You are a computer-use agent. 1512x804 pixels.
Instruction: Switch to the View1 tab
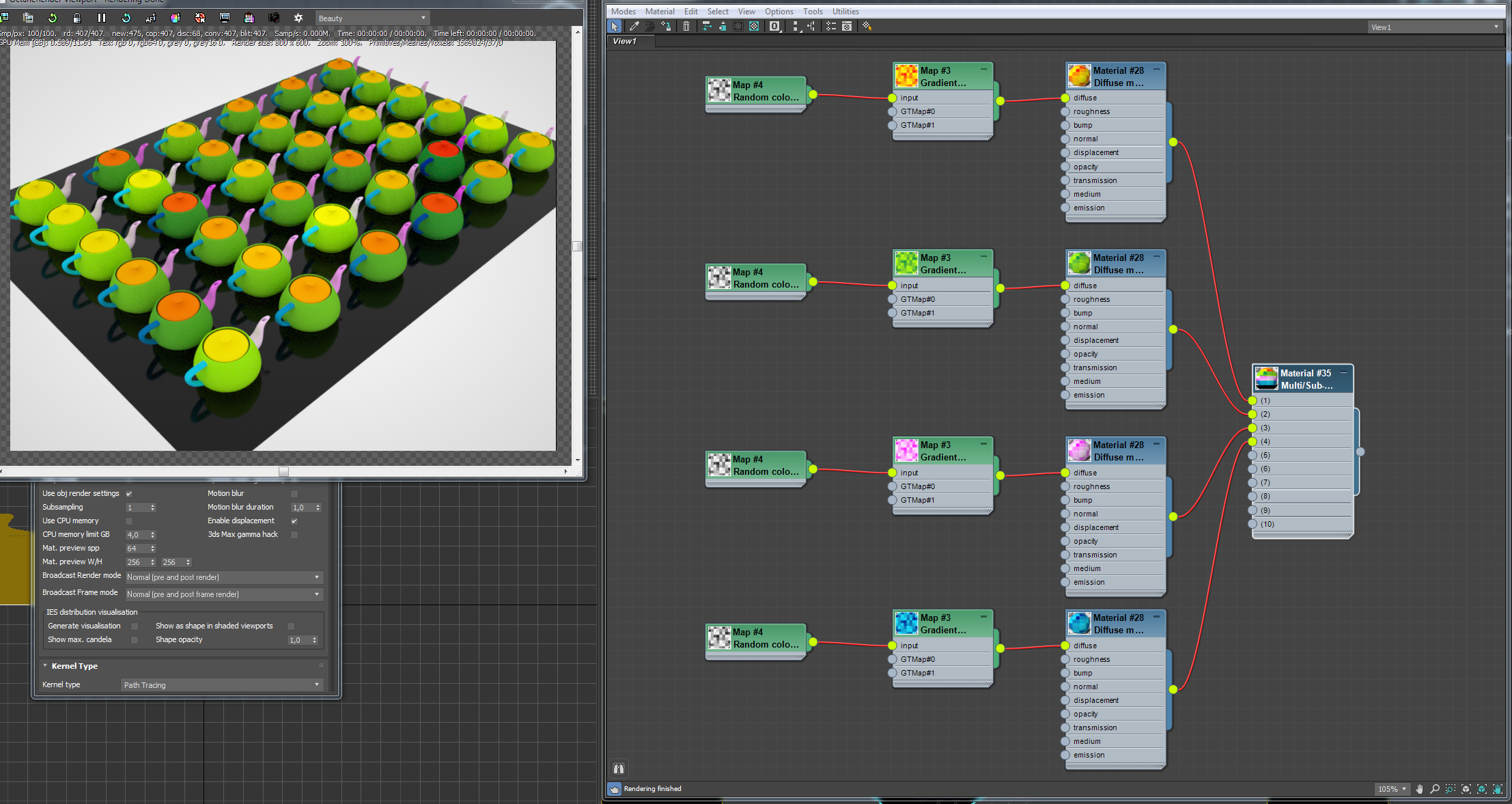coord(624,41)
